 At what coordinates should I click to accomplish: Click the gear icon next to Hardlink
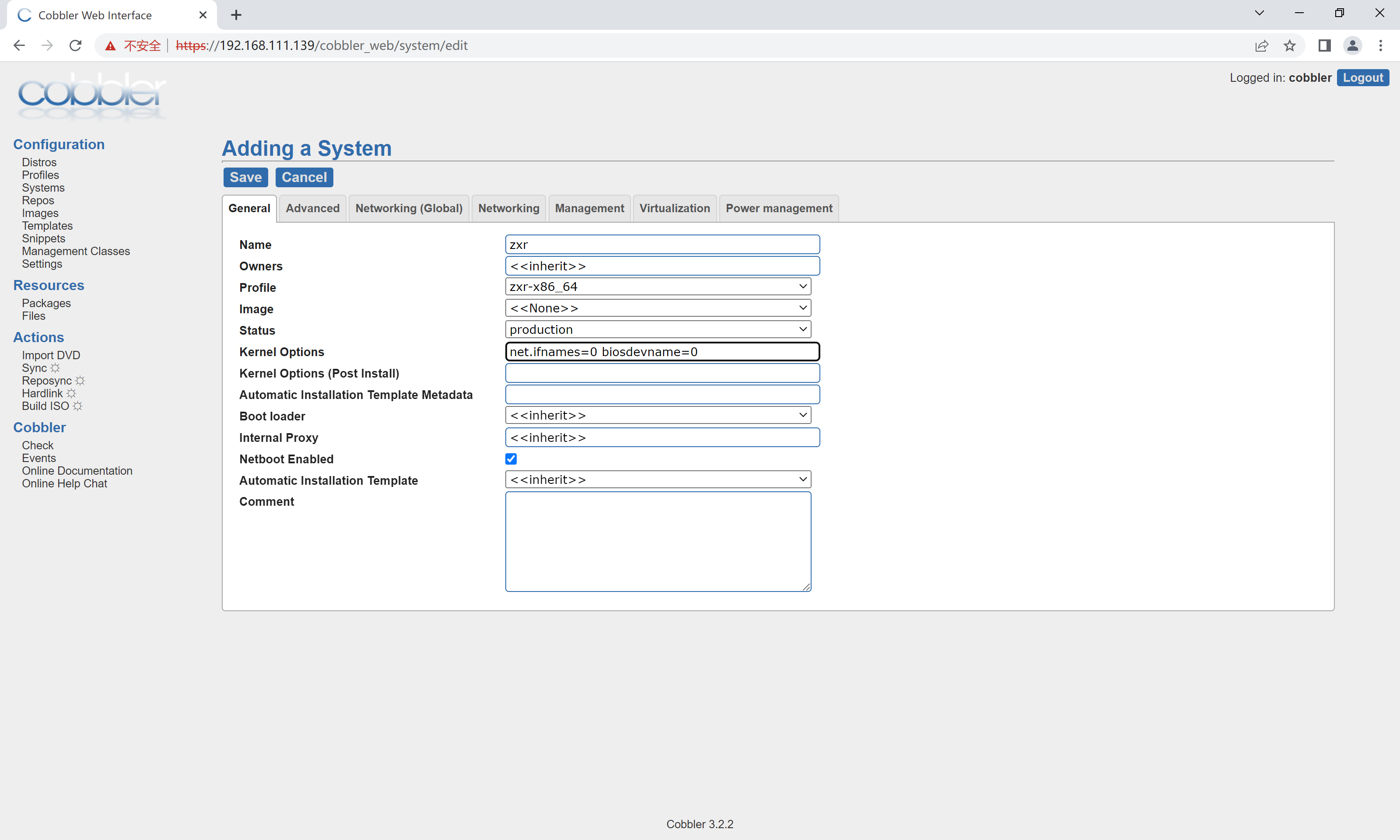tap(71, 393)
